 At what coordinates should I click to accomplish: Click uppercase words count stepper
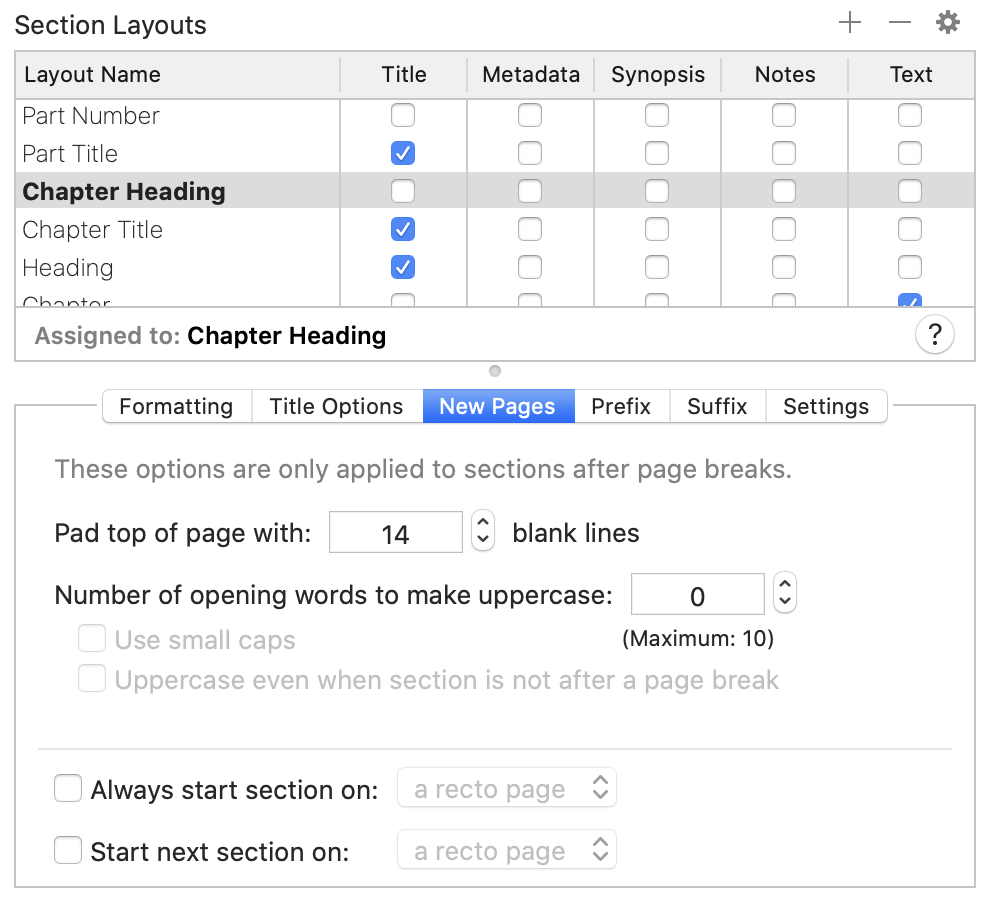pos(784,593)
